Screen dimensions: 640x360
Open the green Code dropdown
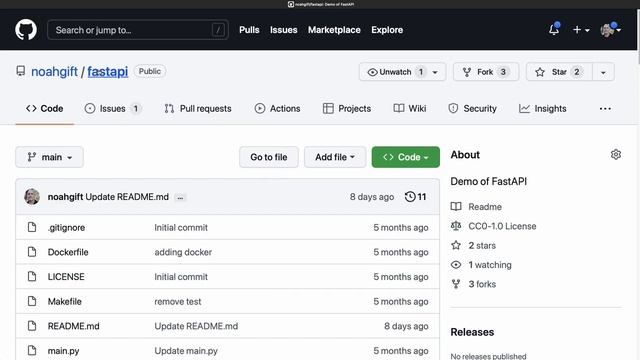tap(406, 157)
